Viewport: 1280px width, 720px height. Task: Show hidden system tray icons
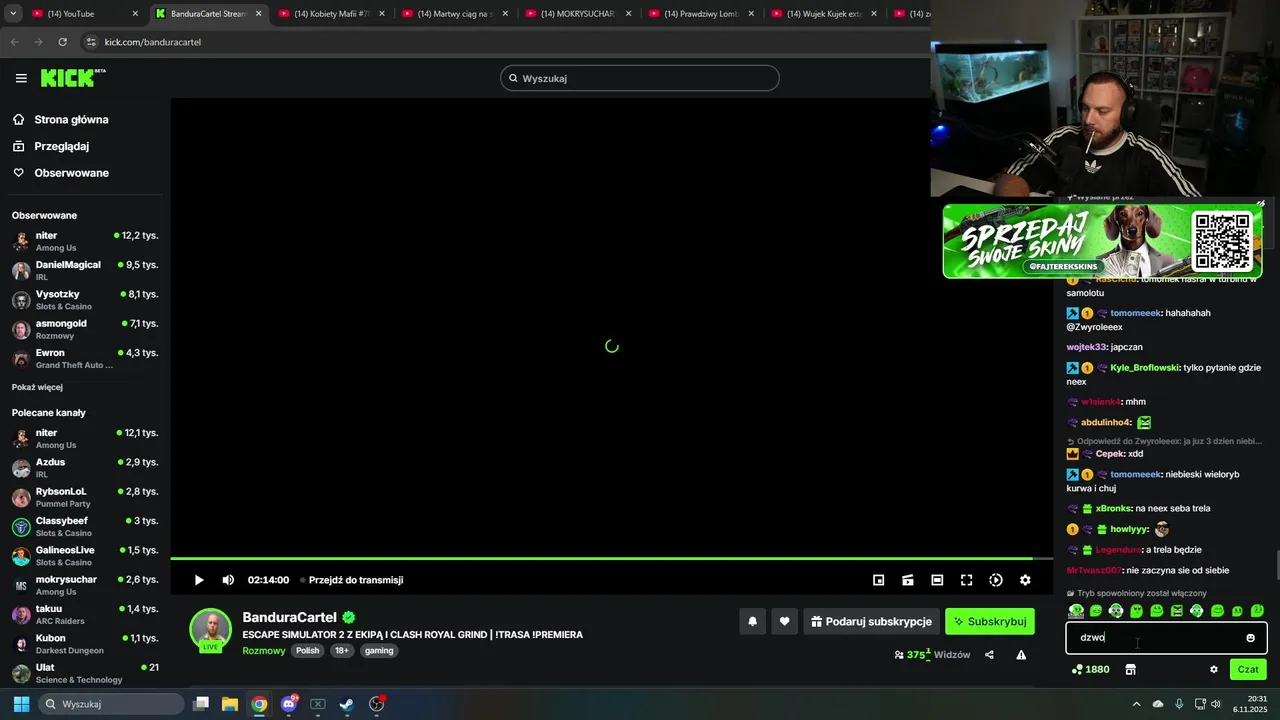pyautogui.click(x=1136, y=704)
